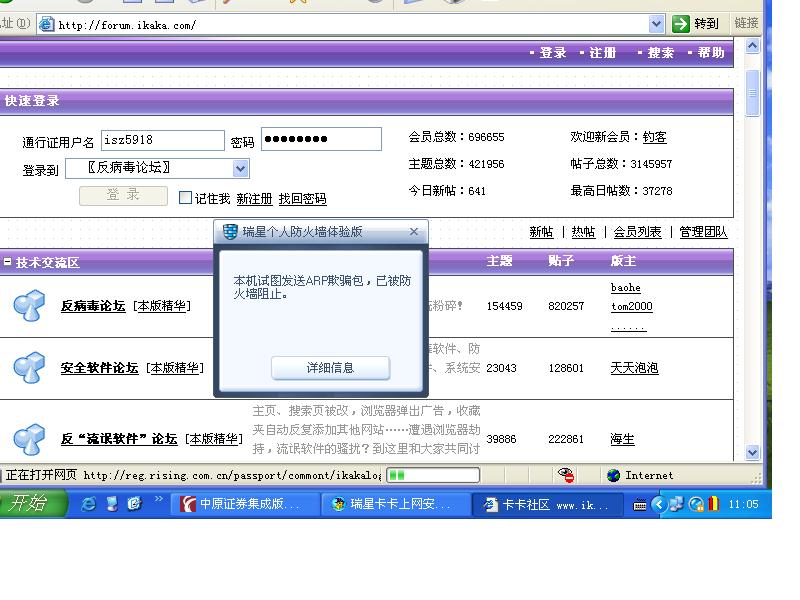Viewport: 800px width, 600px height.
Task: Click the 11:05 system clock
Action: [743, 505]
